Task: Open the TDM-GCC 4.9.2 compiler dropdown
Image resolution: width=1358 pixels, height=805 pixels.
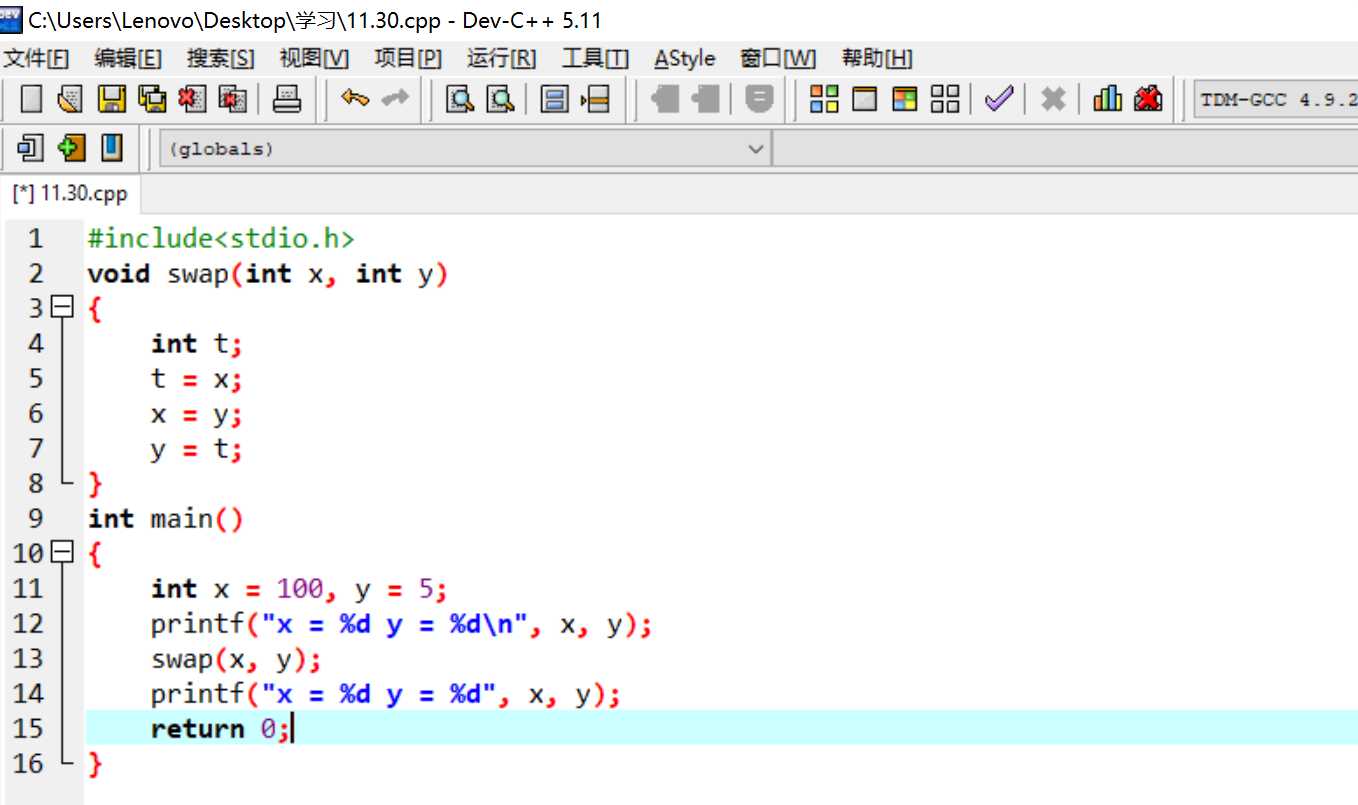Action: point(1276,100)
